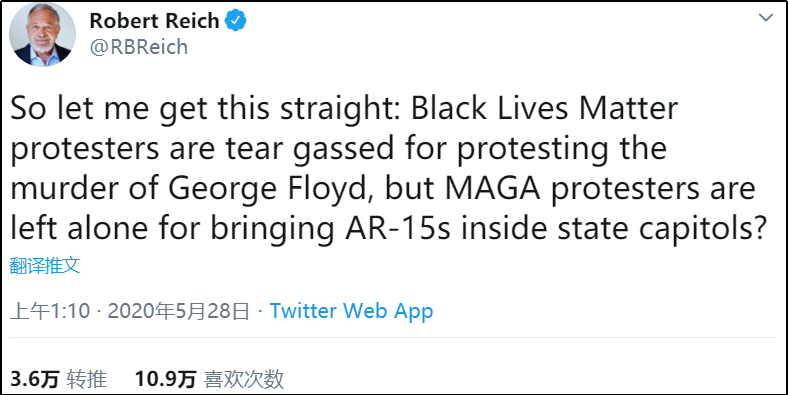This screenshot has width=788, height=395.
Task: Open the tweet options chevron menu
Action: (x=766, y=18)
